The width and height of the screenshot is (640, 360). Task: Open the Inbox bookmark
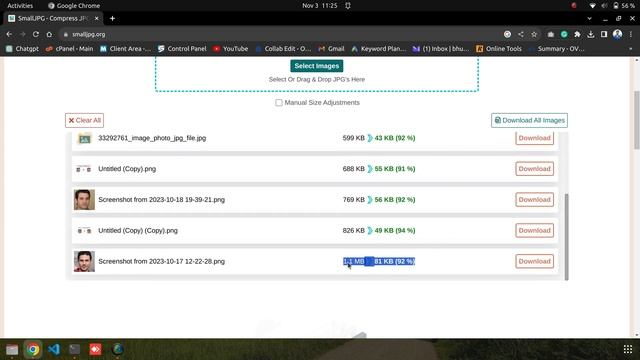[441, 49]
